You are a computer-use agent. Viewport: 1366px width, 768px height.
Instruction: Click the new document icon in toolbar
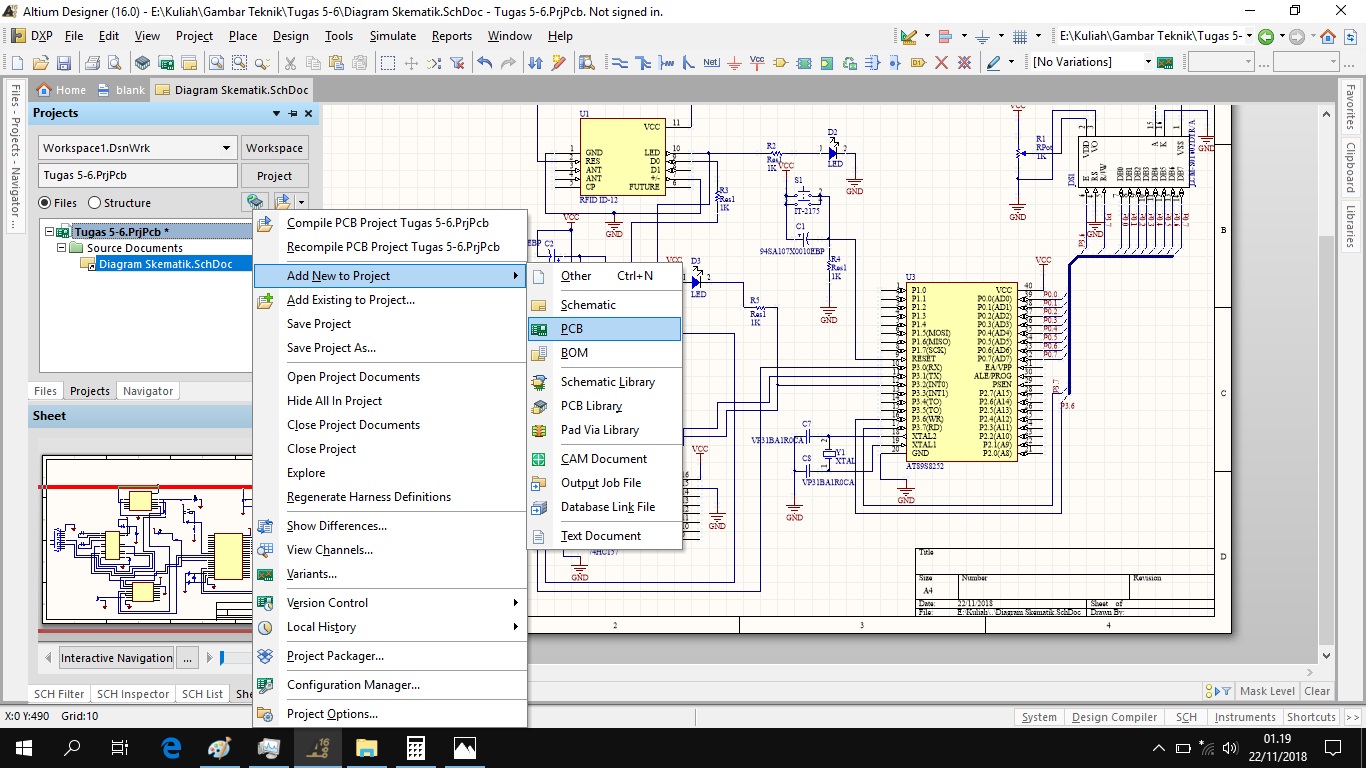[x=17, y=62]
